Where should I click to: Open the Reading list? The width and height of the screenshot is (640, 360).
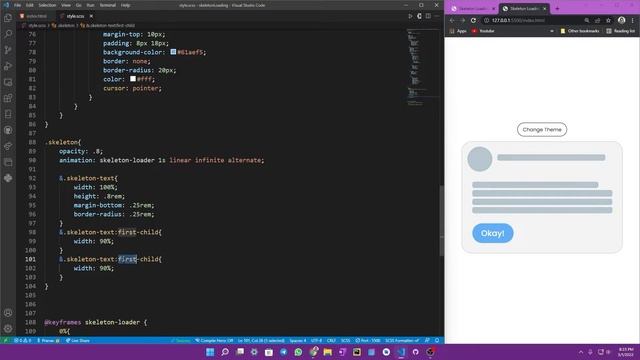coord(620,31)
